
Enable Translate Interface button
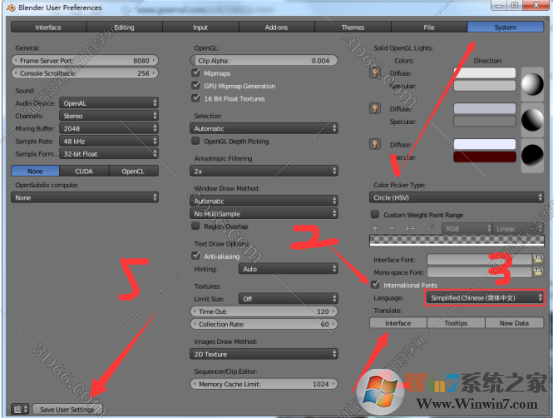click(398, 323)
